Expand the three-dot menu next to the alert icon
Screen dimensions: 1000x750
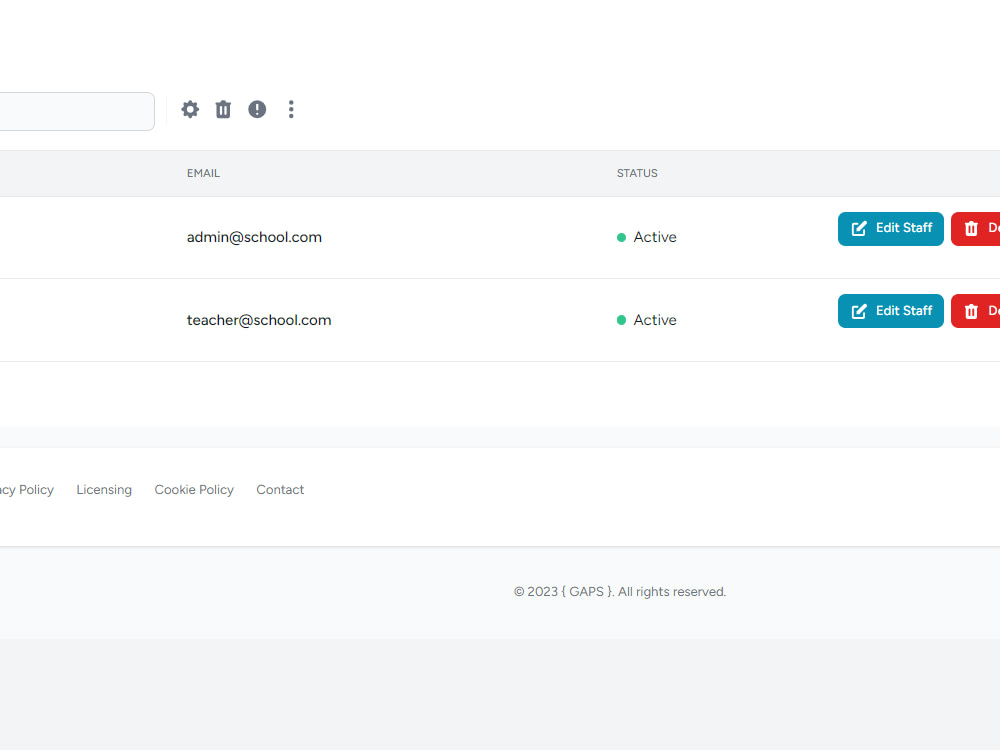(x=291, y=109)
